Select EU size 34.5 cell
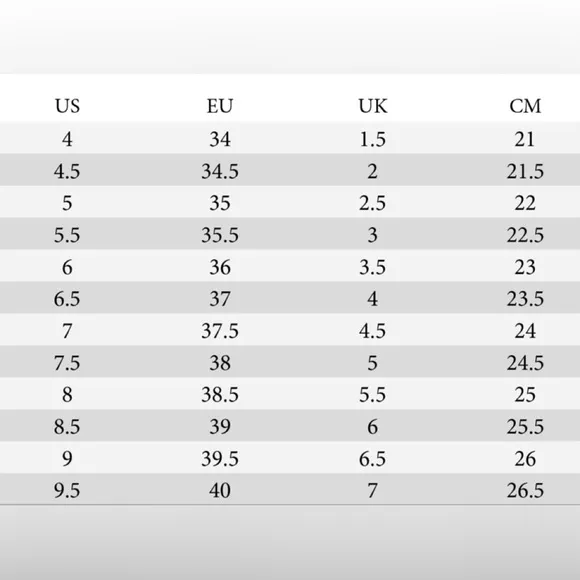 pyautogui.click(x=220, y=171)
